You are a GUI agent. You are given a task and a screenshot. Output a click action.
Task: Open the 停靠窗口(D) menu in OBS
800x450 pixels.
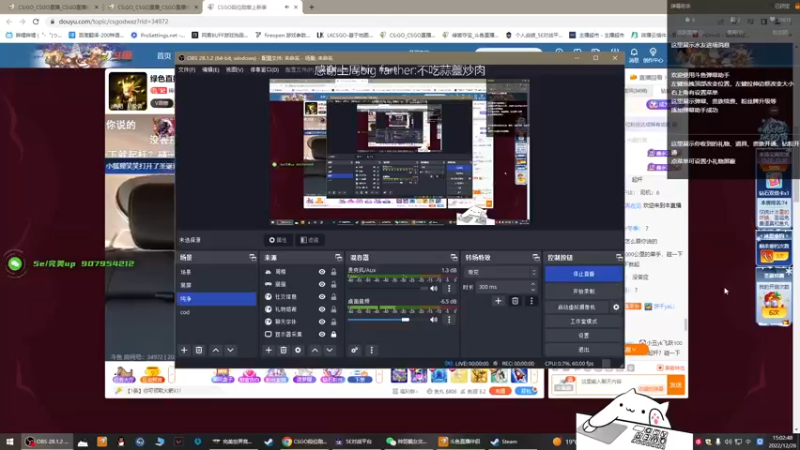pyautogui.click(x=264, y=70)
